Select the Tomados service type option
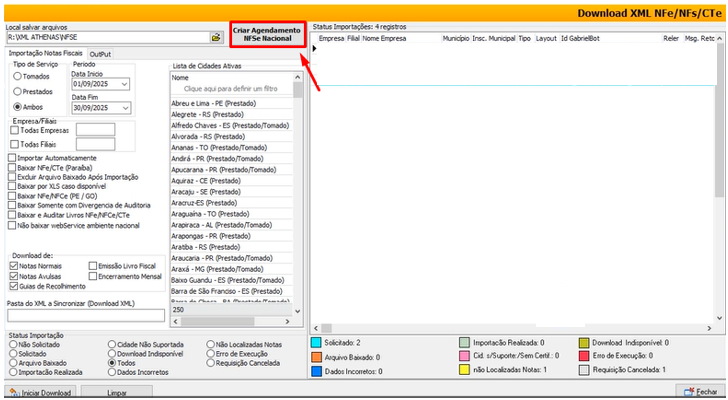The height and width of the screenshot is (400, 728). click(18, 76)
